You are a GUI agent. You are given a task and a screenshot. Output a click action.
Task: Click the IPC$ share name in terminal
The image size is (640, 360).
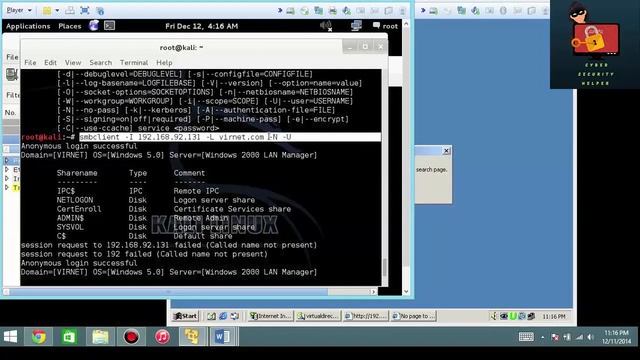pyautogui.click(x=66, y=191)
